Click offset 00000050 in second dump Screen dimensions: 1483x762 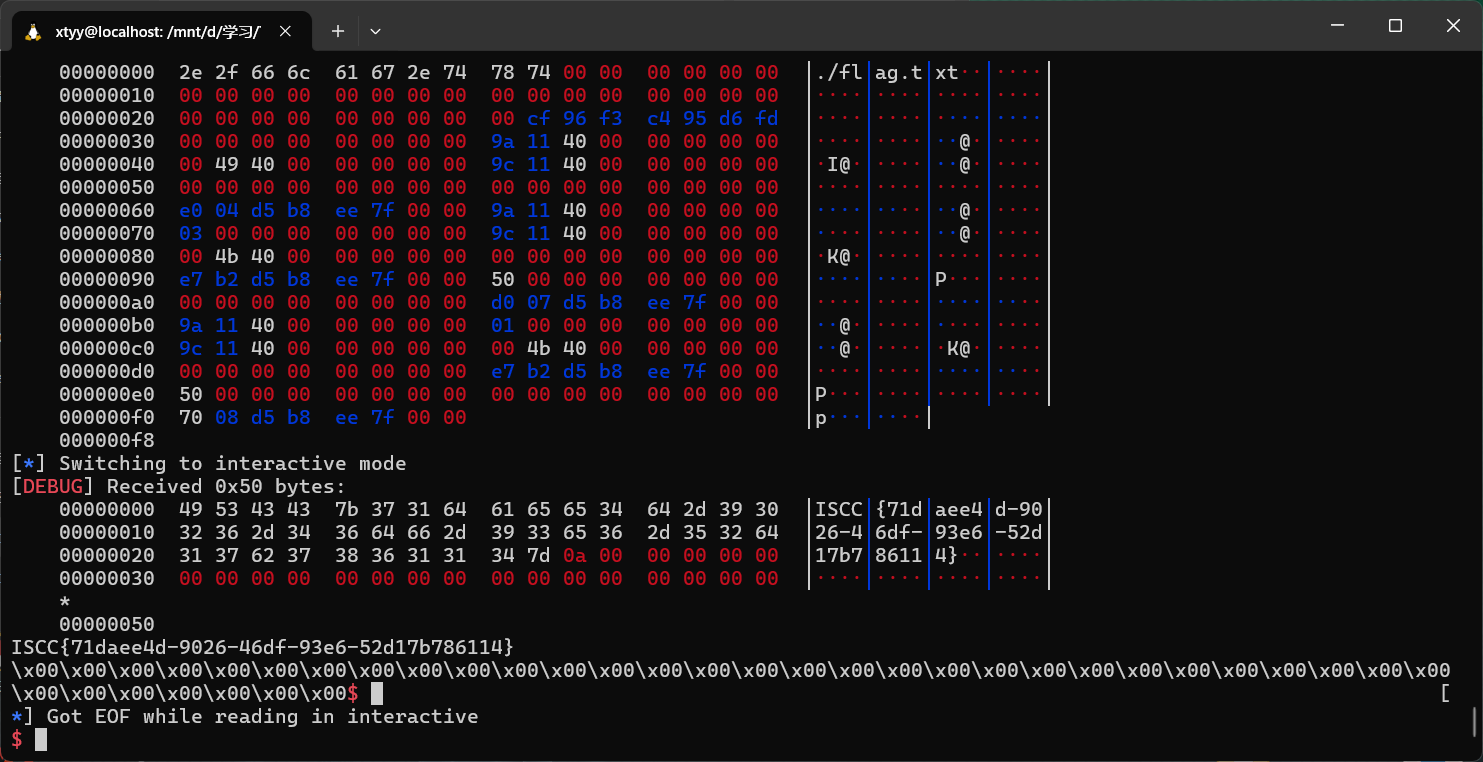(x=107, y=625)
